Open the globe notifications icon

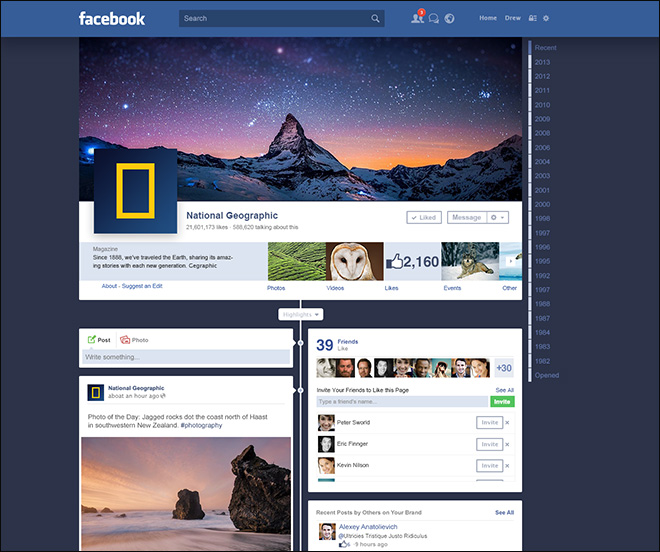tap(450, 18)
